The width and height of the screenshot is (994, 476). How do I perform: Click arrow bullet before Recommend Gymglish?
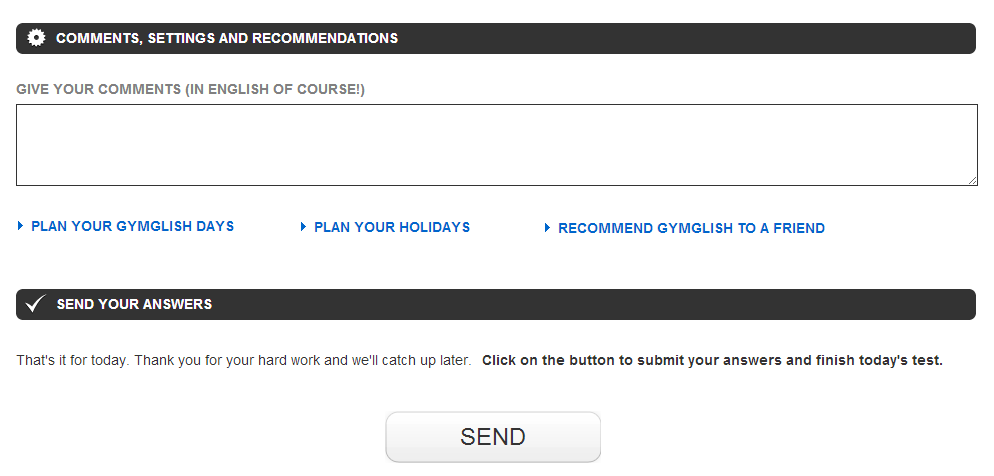pos(547,228)
